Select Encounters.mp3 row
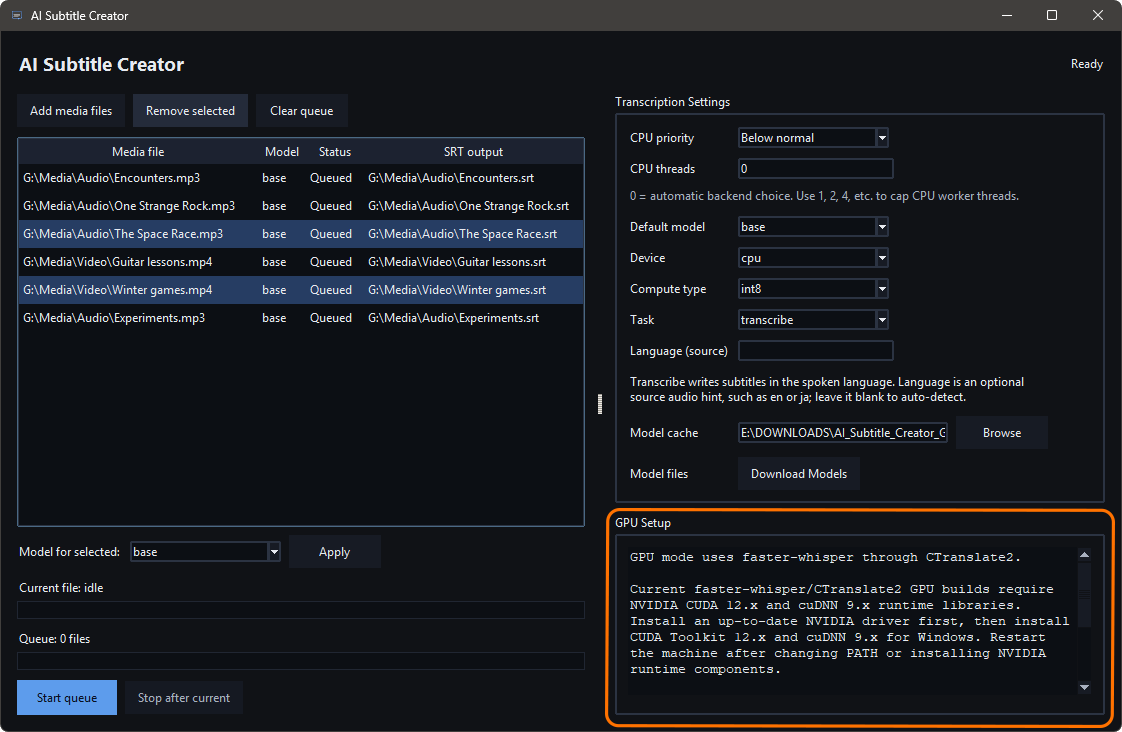Screen dimensions: 1122x732 point(301,178)
